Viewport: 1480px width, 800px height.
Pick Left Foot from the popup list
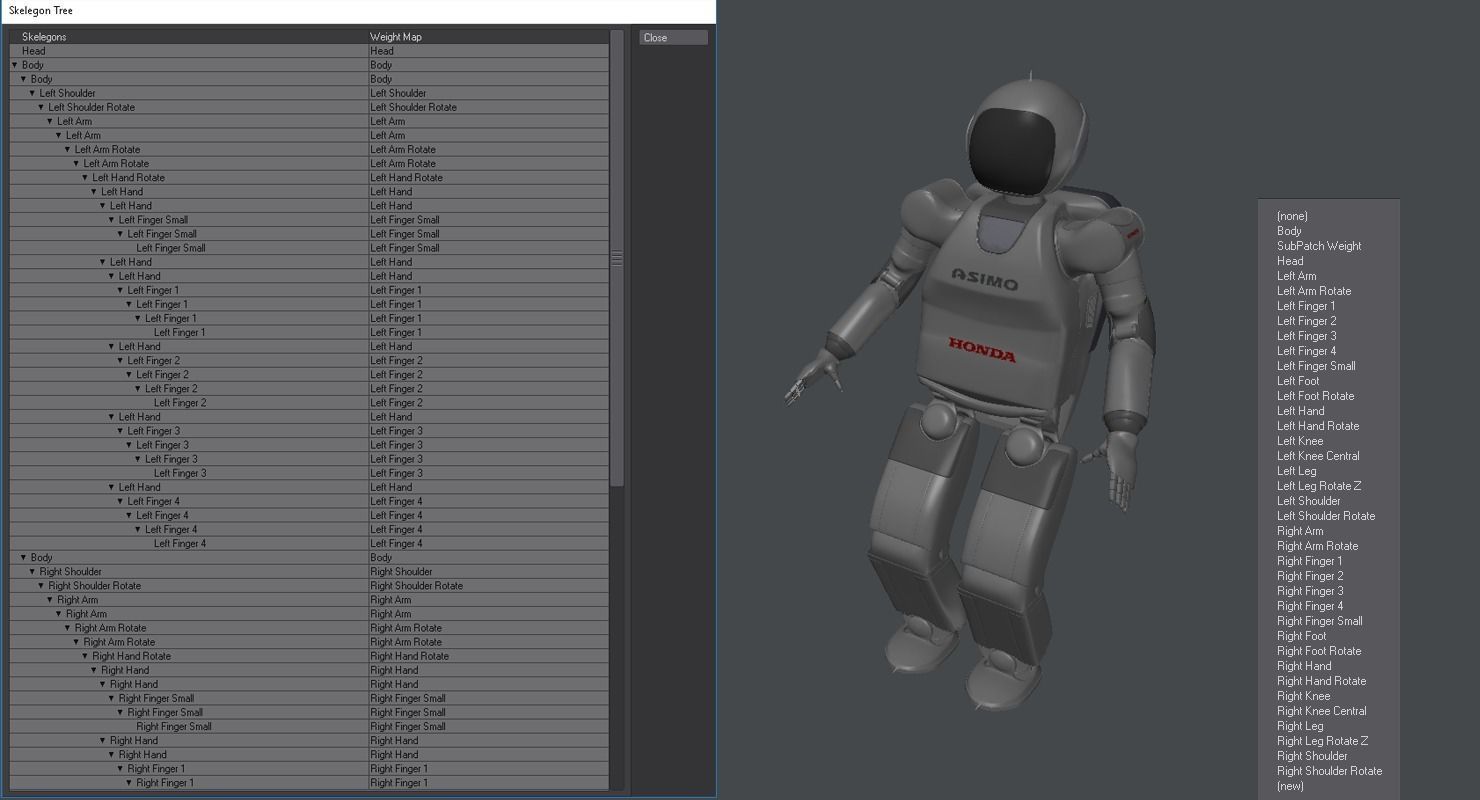[x=1298, y=381]
